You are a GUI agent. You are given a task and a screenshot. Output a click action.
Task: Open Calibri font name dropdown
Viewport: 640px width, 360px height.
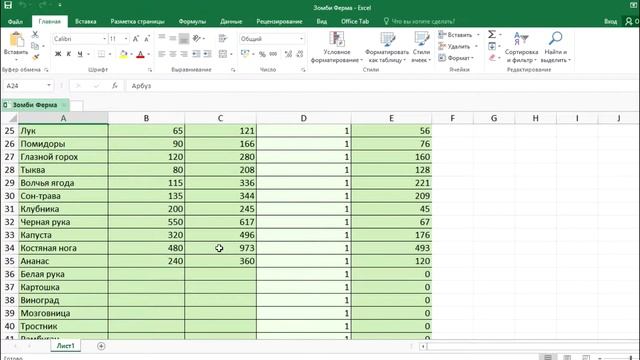click(104, 39)
